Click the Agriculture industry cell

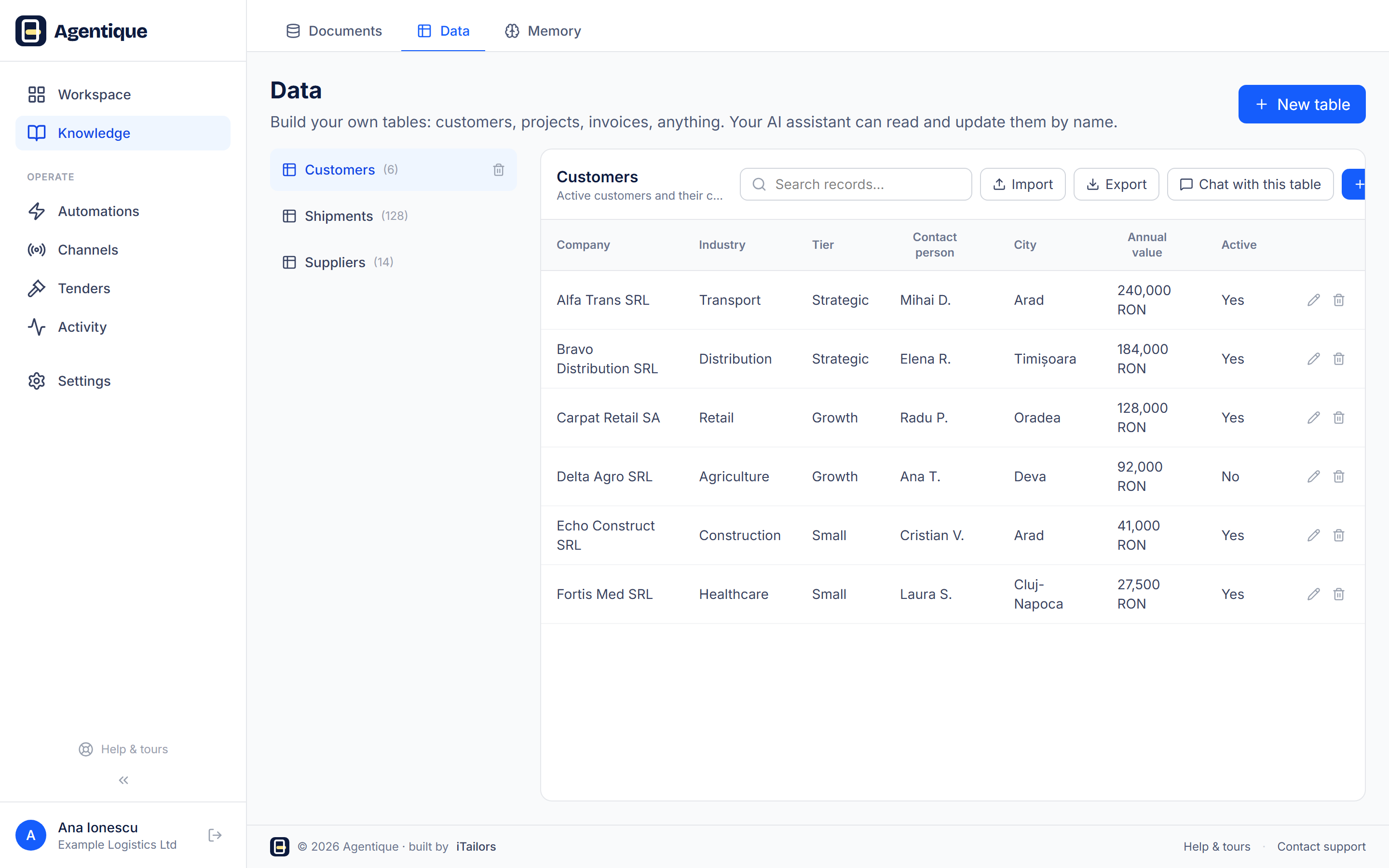(x=734, y=476)
